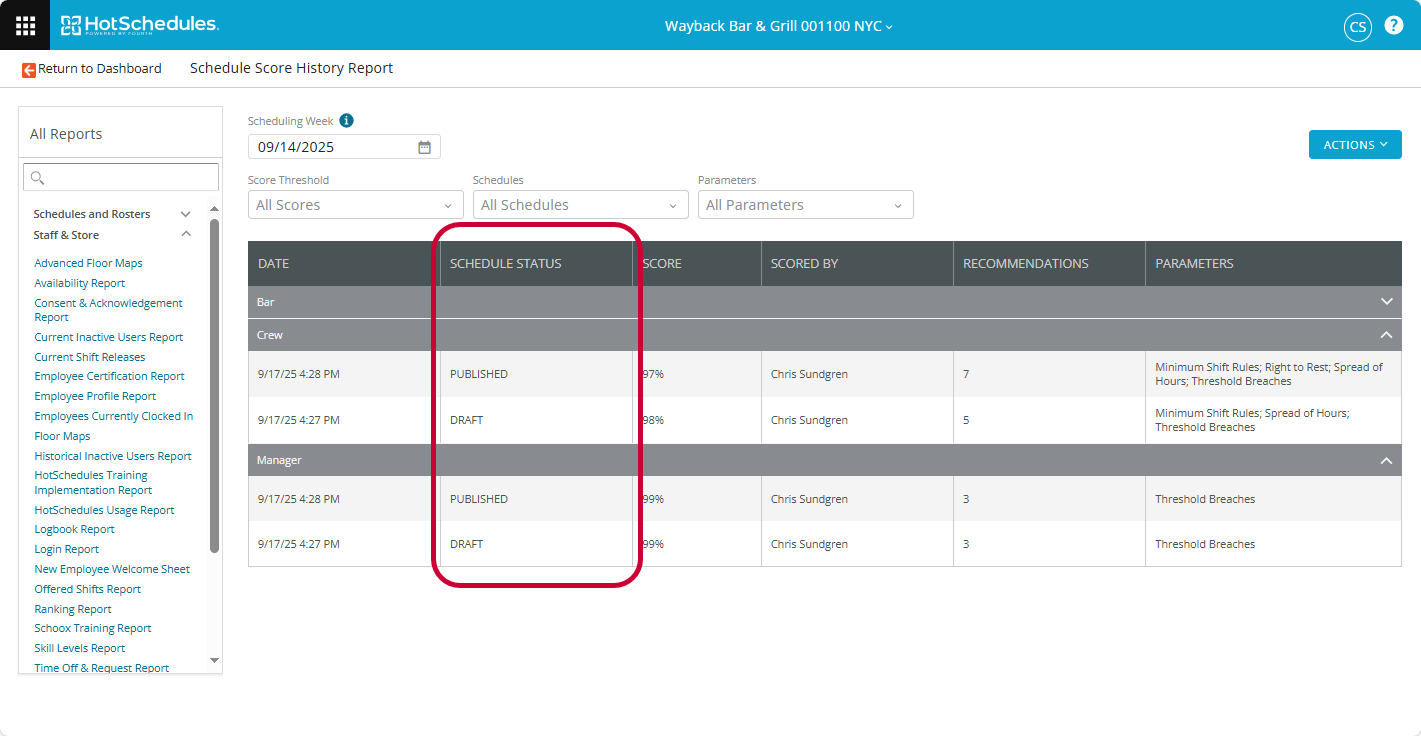
Task: Open Employee Certification Report
Action: [x=110, y=376]
